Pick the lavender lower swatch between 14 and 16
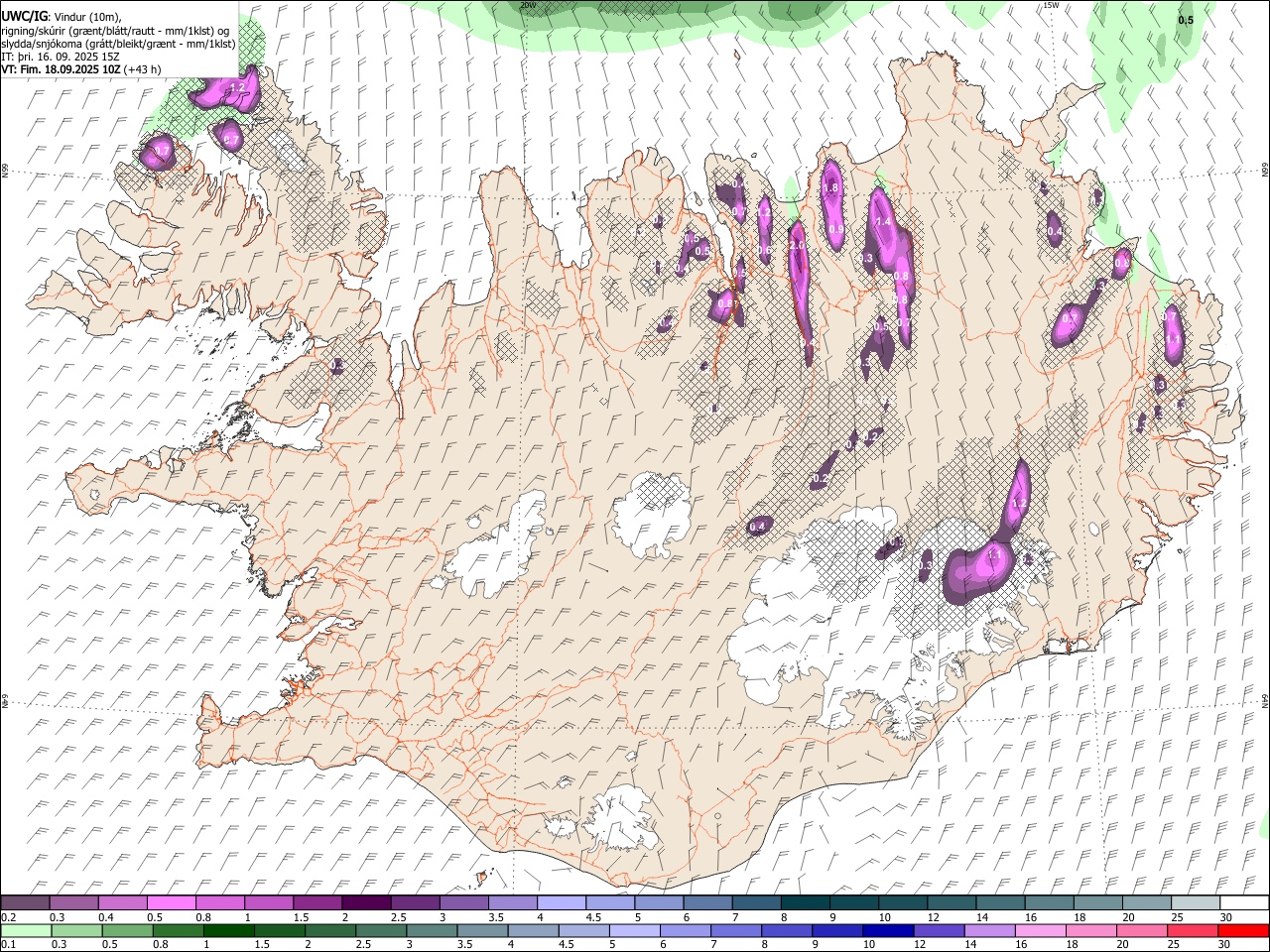This screenshot has width=1270, height=952. click(x=989, y=930)
